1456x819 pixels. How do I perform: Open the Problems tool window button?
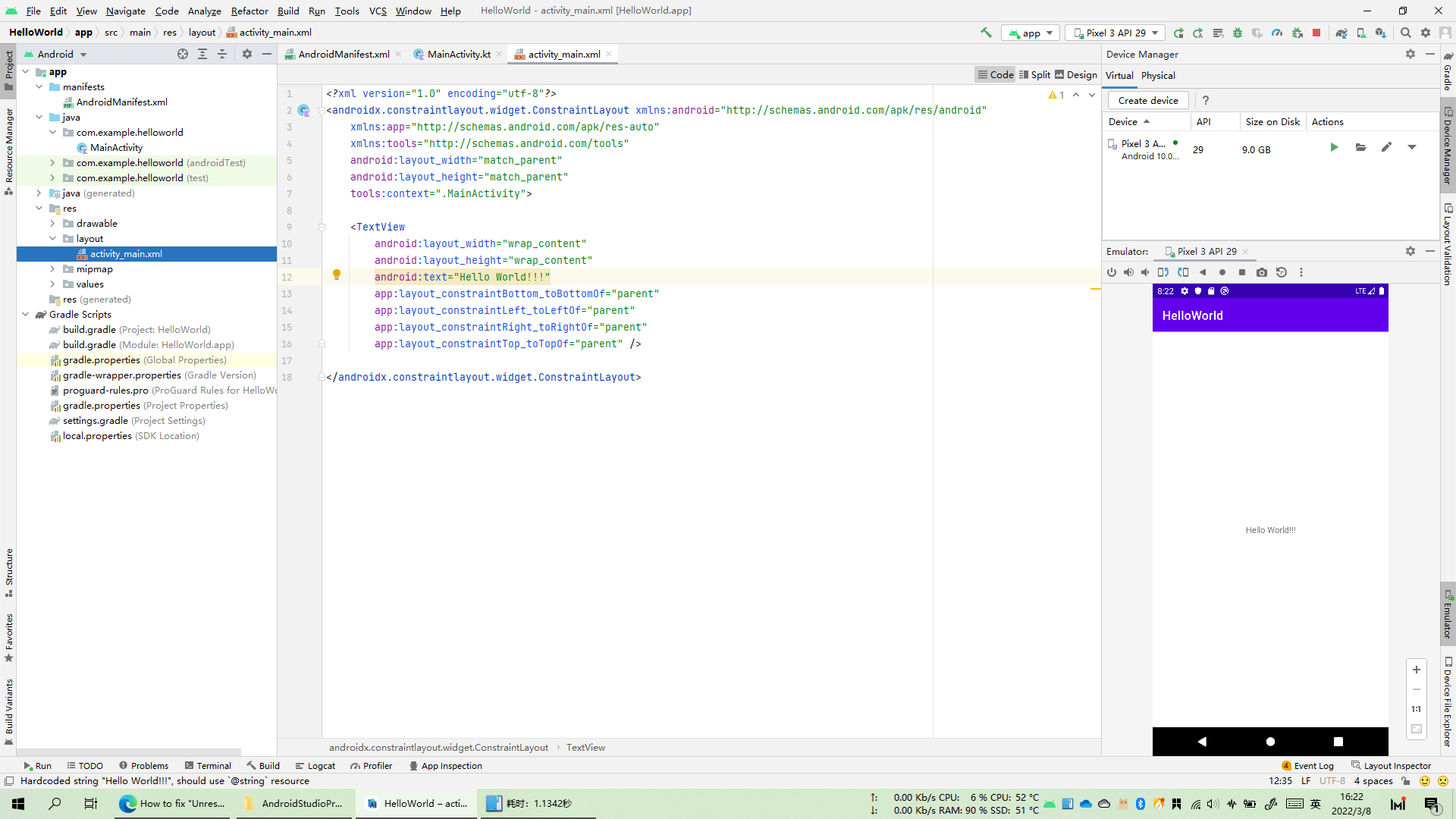click(x=144, y=765)
